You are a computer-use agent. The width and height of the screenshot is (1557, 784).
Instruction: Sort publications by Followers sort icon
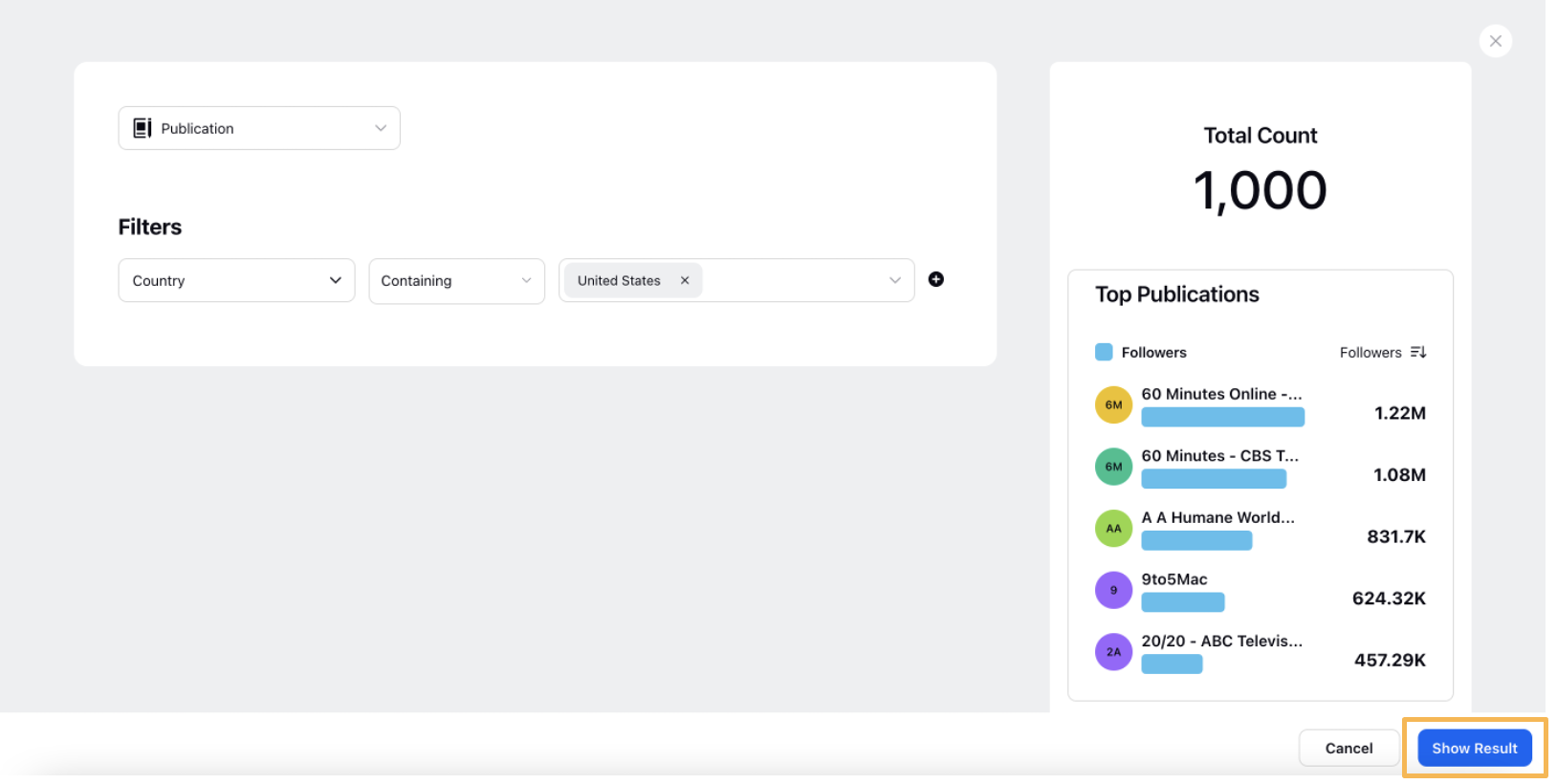[x=1418, y=352]
